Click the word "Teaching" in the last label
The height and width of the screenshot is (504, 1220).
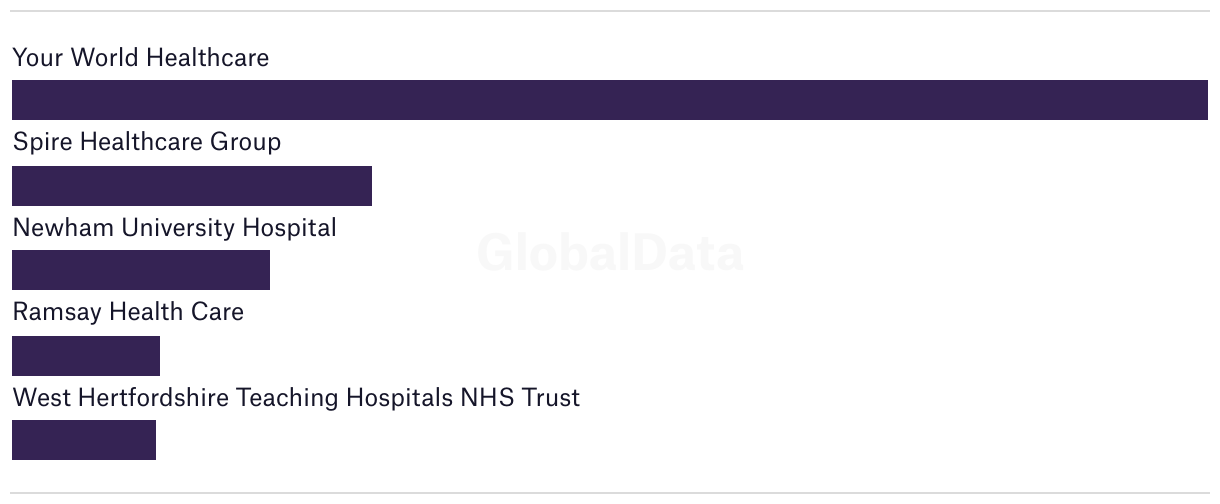coord(287,398)
